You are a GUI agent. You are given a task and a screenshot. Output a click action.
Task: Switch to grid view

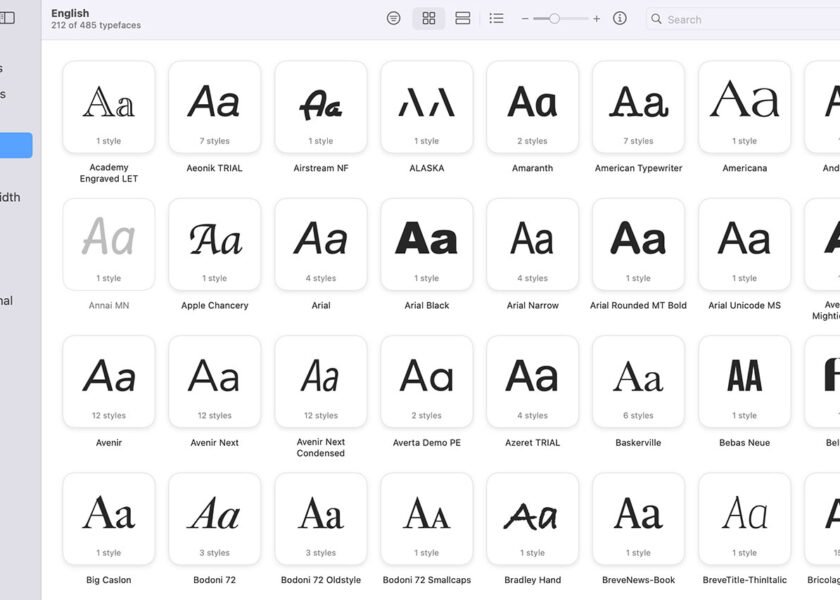point(429,18)
